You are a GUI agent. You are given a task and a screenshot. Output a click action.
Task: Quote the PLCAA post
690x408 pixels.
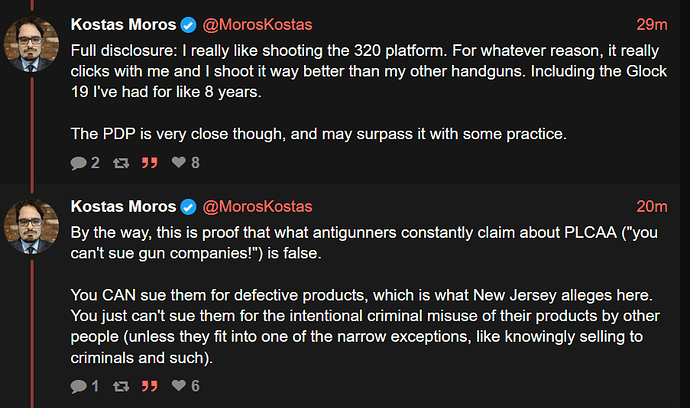(x=150, y=385)
